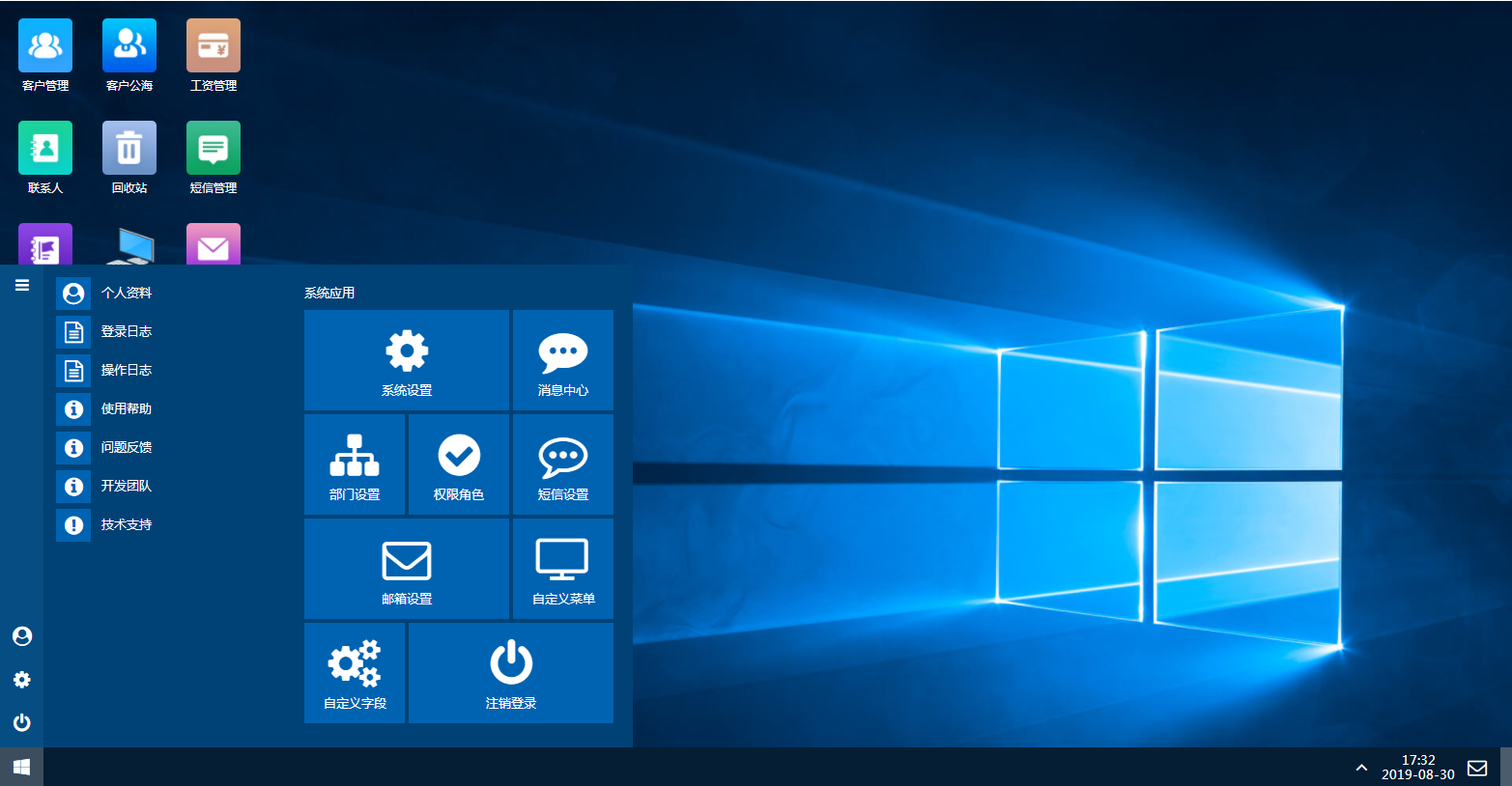This screenshot has height=786, width=1512.
Task: Open the taskbar mail notification icon
Action: 1477,768
